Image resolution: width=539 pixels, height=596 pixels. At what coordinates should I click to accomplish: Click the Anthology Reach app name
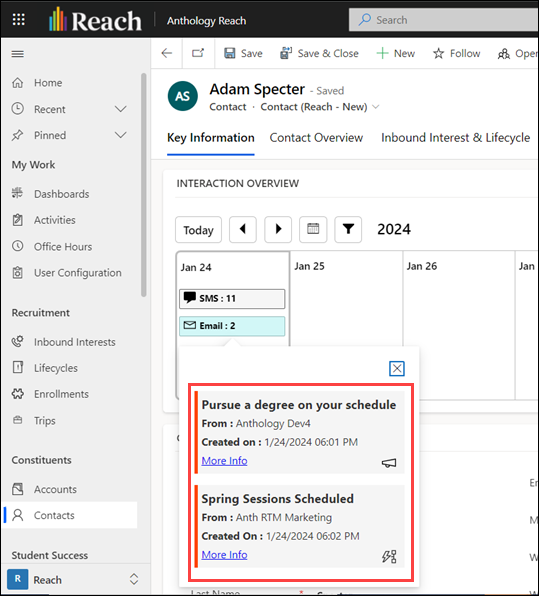[x=206, y=21]
